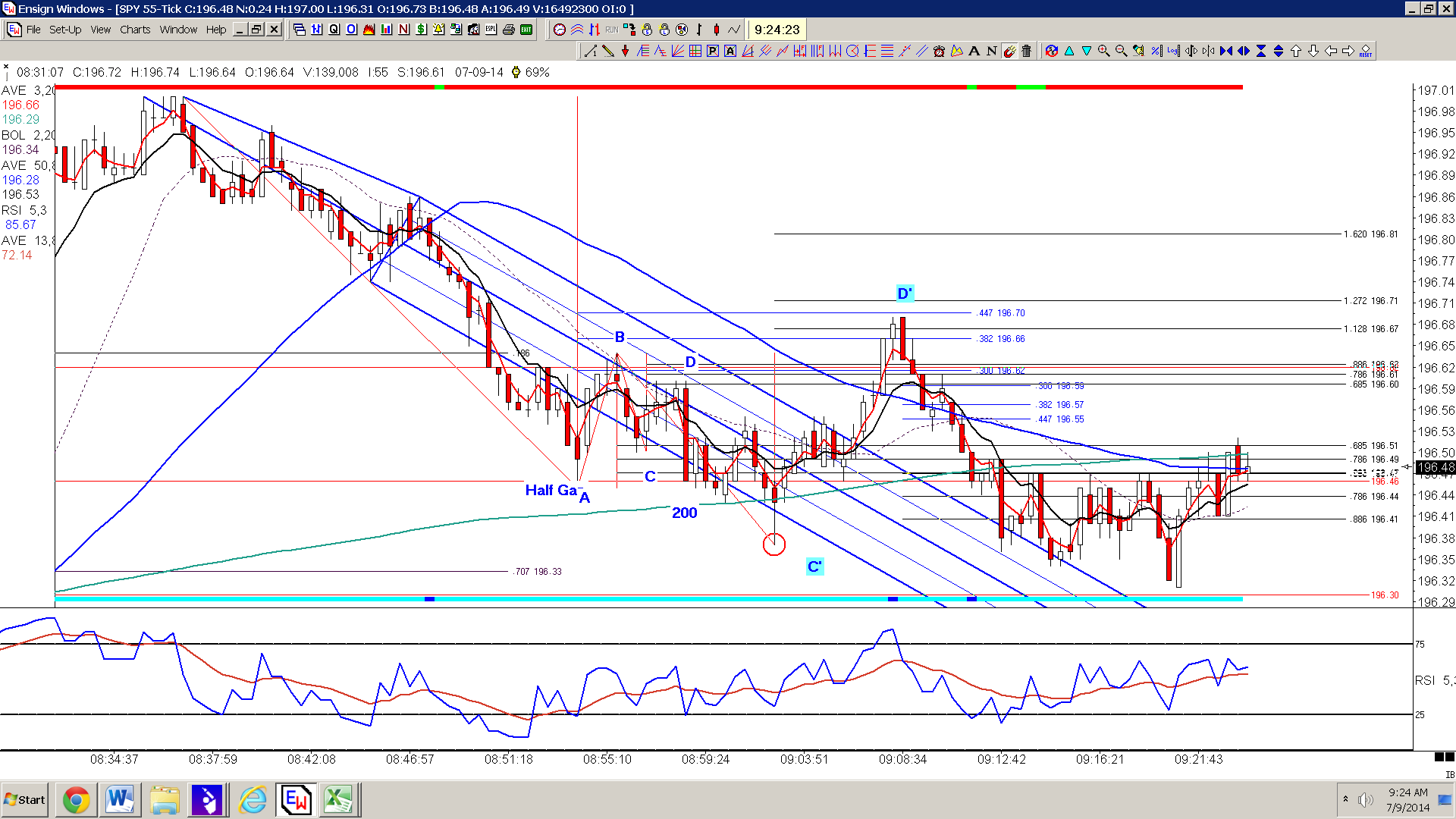This screenshot has width=1456, height=819.
Task: Select the bold A text tool
Action: 974,51
